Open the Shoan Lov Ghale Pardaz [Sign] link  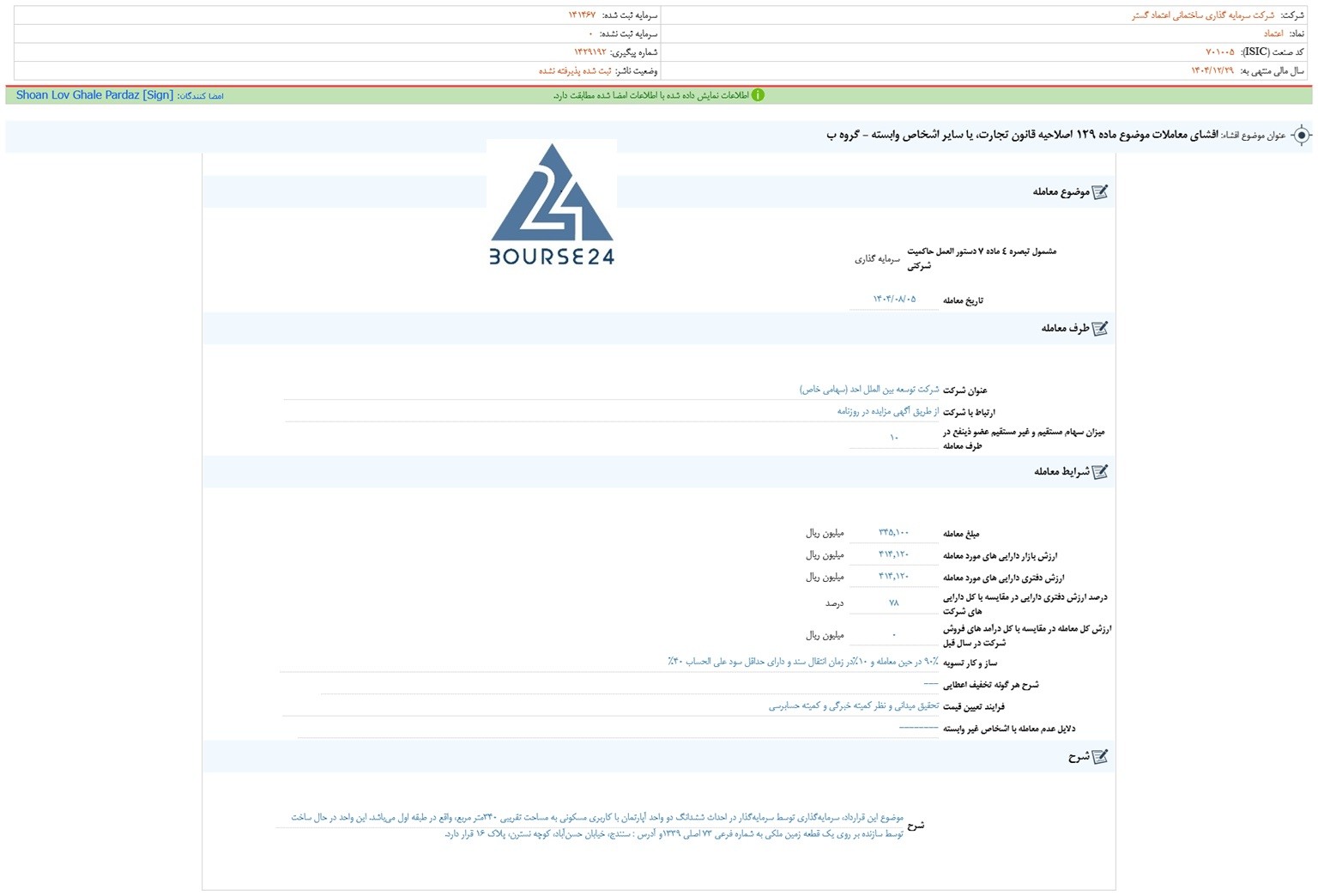tap(94, 95)
